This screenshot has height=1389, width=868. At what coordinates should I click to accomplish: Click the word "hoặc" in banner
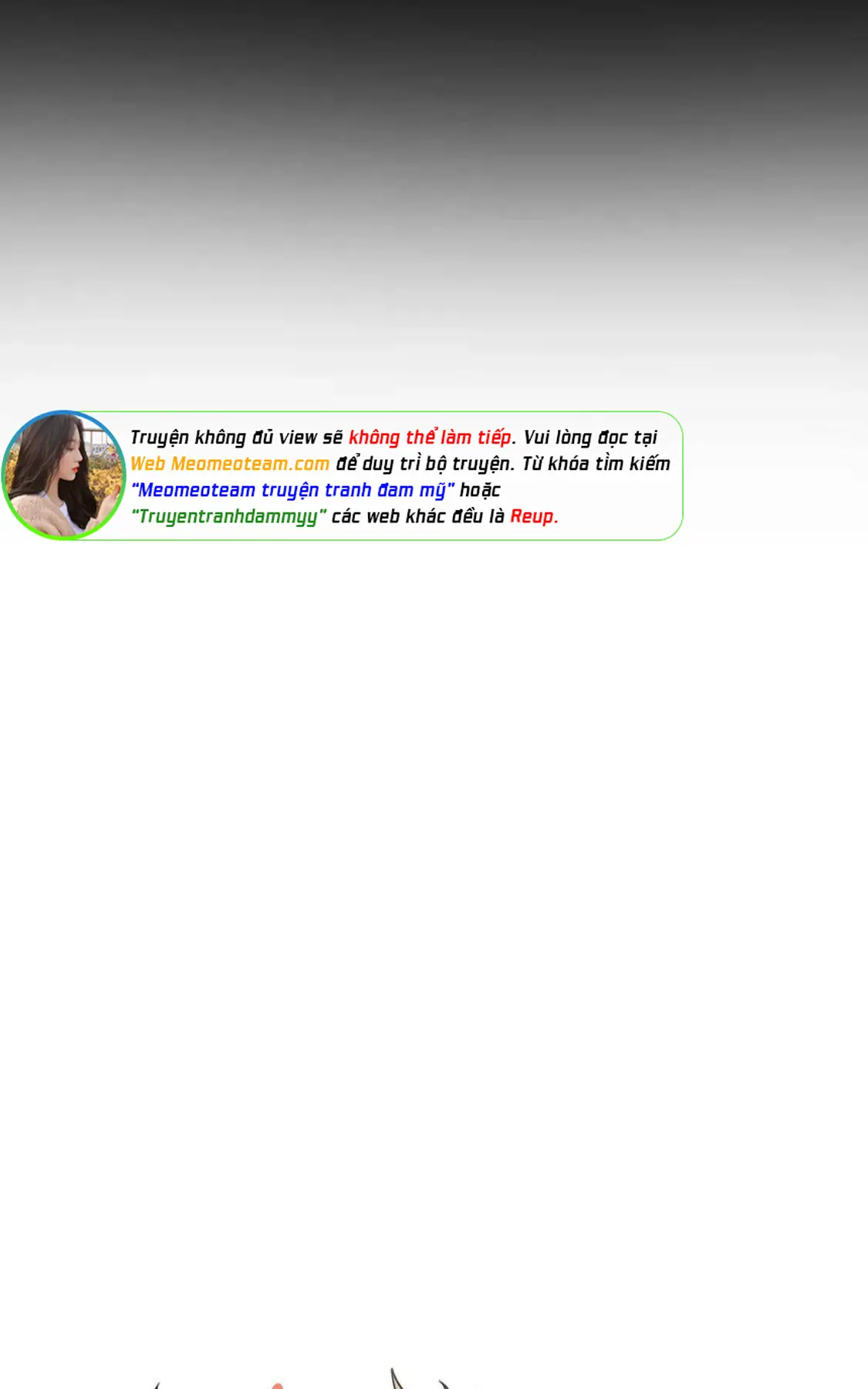click(x=480, y=490)
